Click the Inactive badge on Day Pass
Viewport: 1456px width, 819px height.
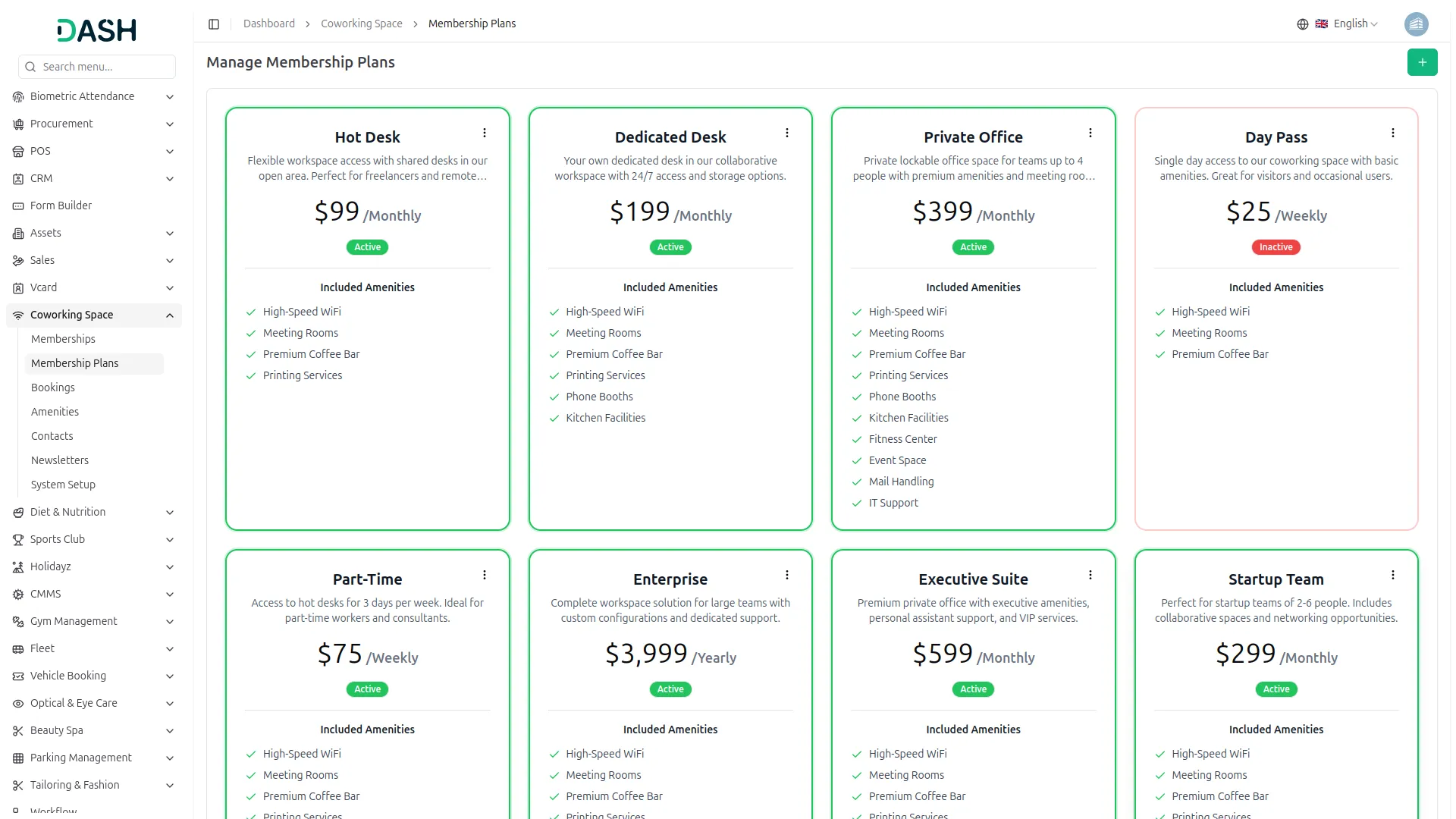pos(1276,247)
